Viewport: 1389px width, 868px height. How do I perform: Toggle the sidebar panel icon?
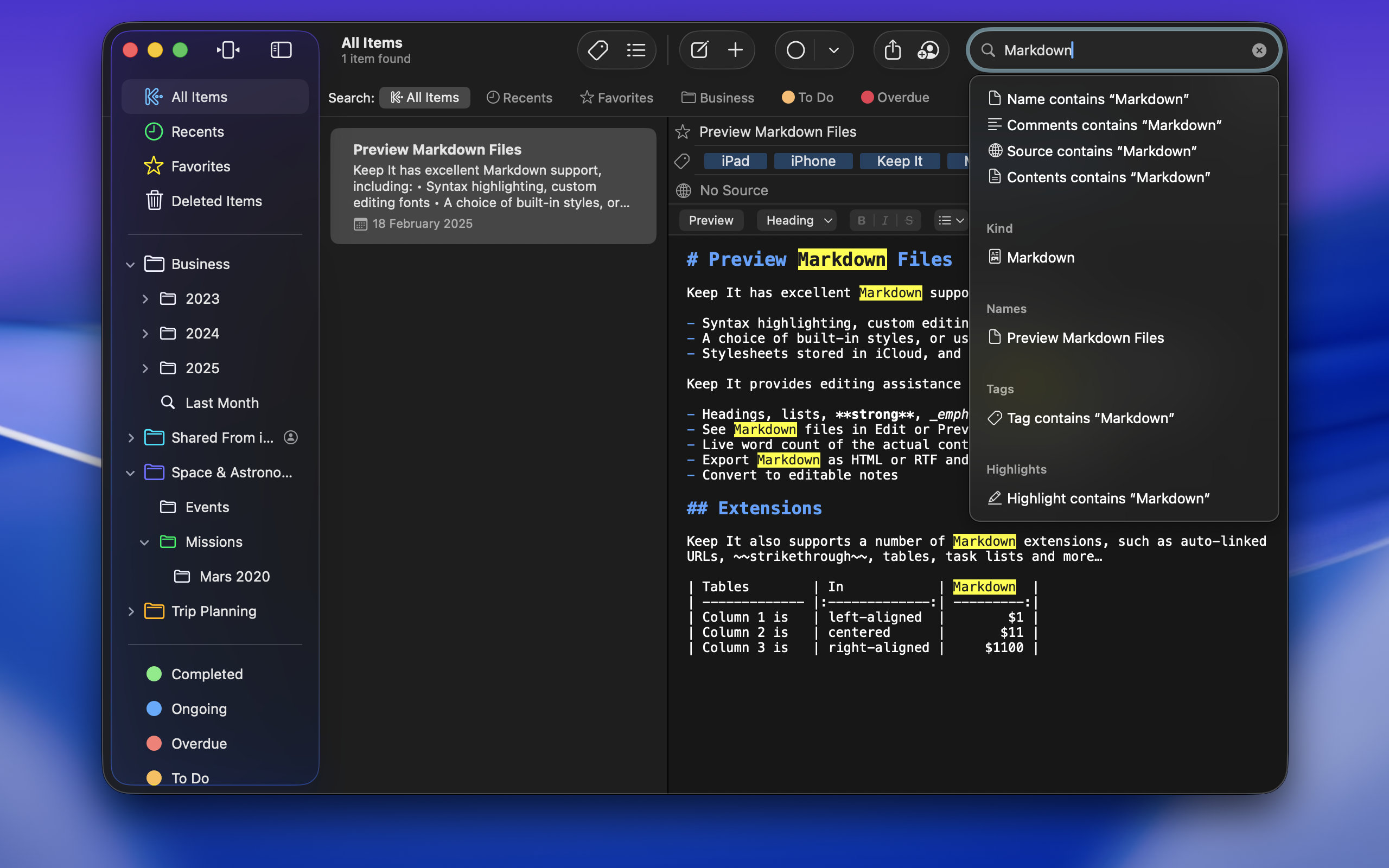point(281,50)
